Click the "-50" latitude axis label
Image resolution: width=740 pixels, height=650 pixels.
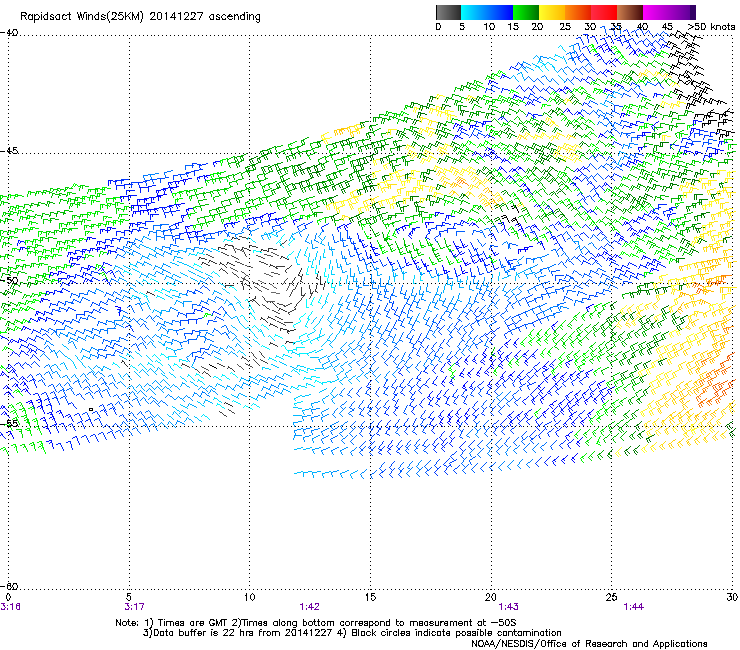coord(9,280)
